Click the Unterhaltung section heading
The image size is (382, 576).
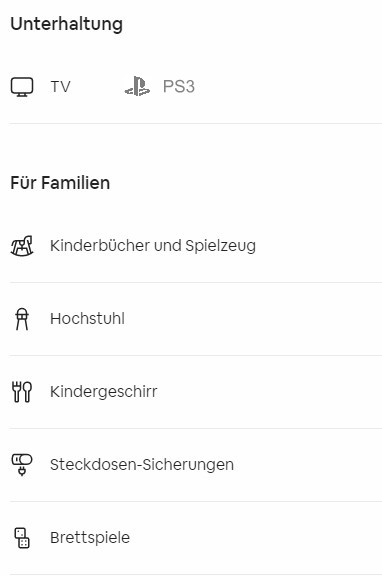click(x=66, y=24)
